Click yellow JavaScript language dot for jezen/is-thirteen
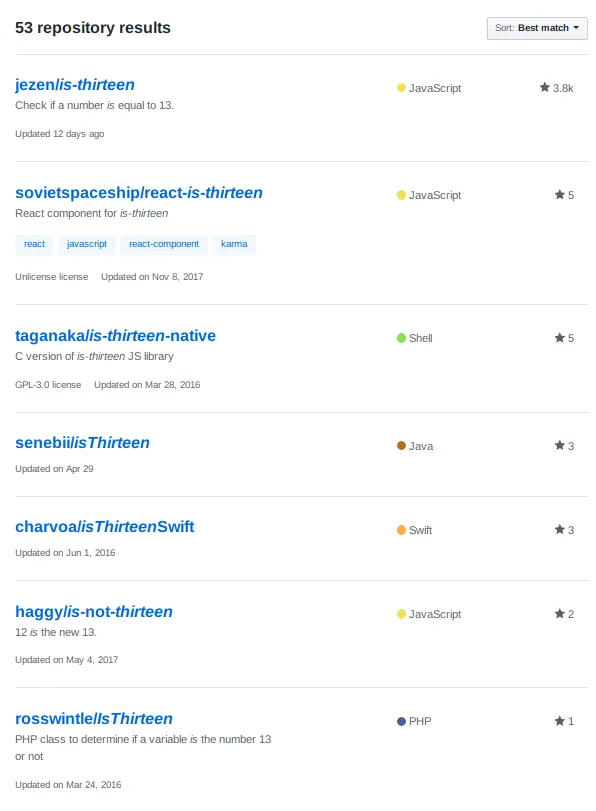Viewport: 596px width, 811px height. point(401,87)
